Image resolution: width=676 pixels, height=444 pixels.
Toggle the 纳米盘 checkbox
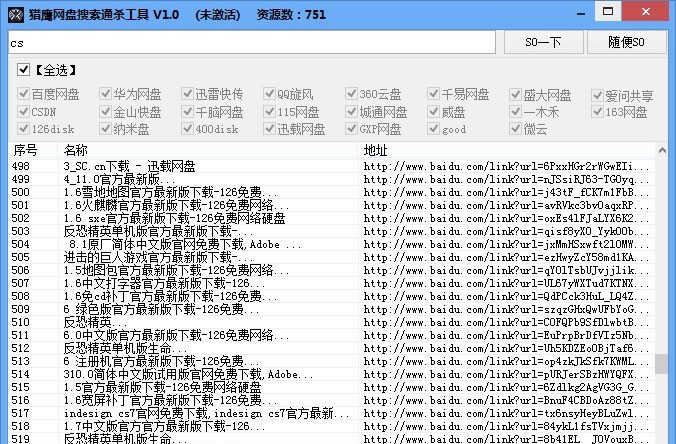[x=105, y=128]
